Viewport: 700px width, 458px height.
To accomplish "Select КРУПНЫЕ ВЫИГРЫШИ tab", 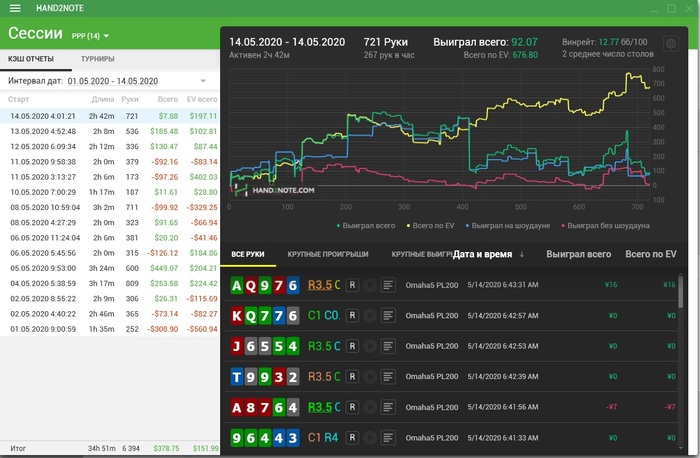I will click(x=422, y=254).
